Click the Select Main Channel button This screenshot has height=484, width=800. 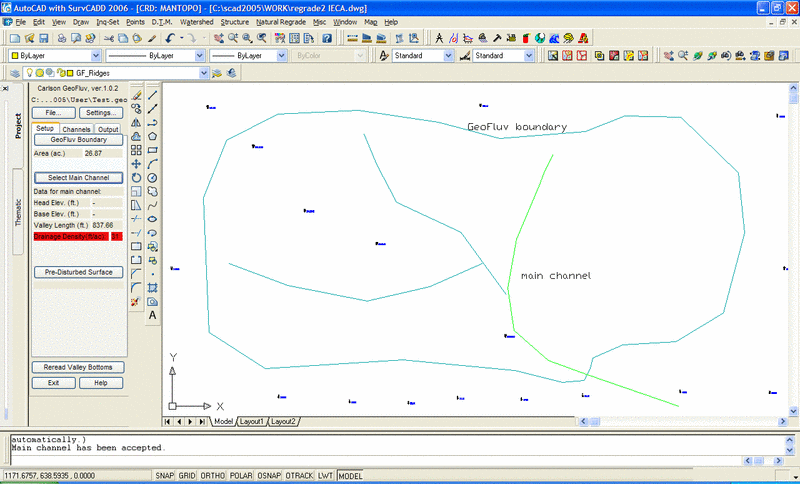79,178
